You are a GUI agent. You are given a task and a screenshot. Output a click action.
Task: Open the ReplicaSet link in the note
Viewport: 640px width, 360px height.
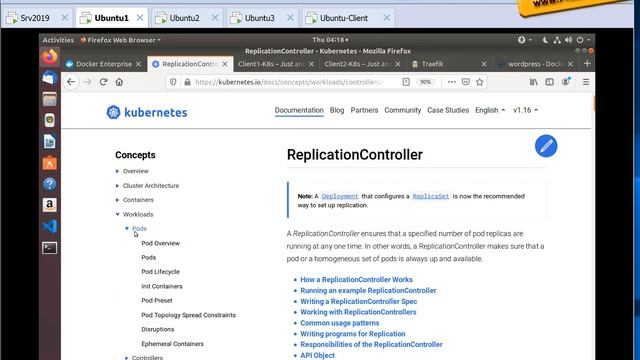coord(431,196)
